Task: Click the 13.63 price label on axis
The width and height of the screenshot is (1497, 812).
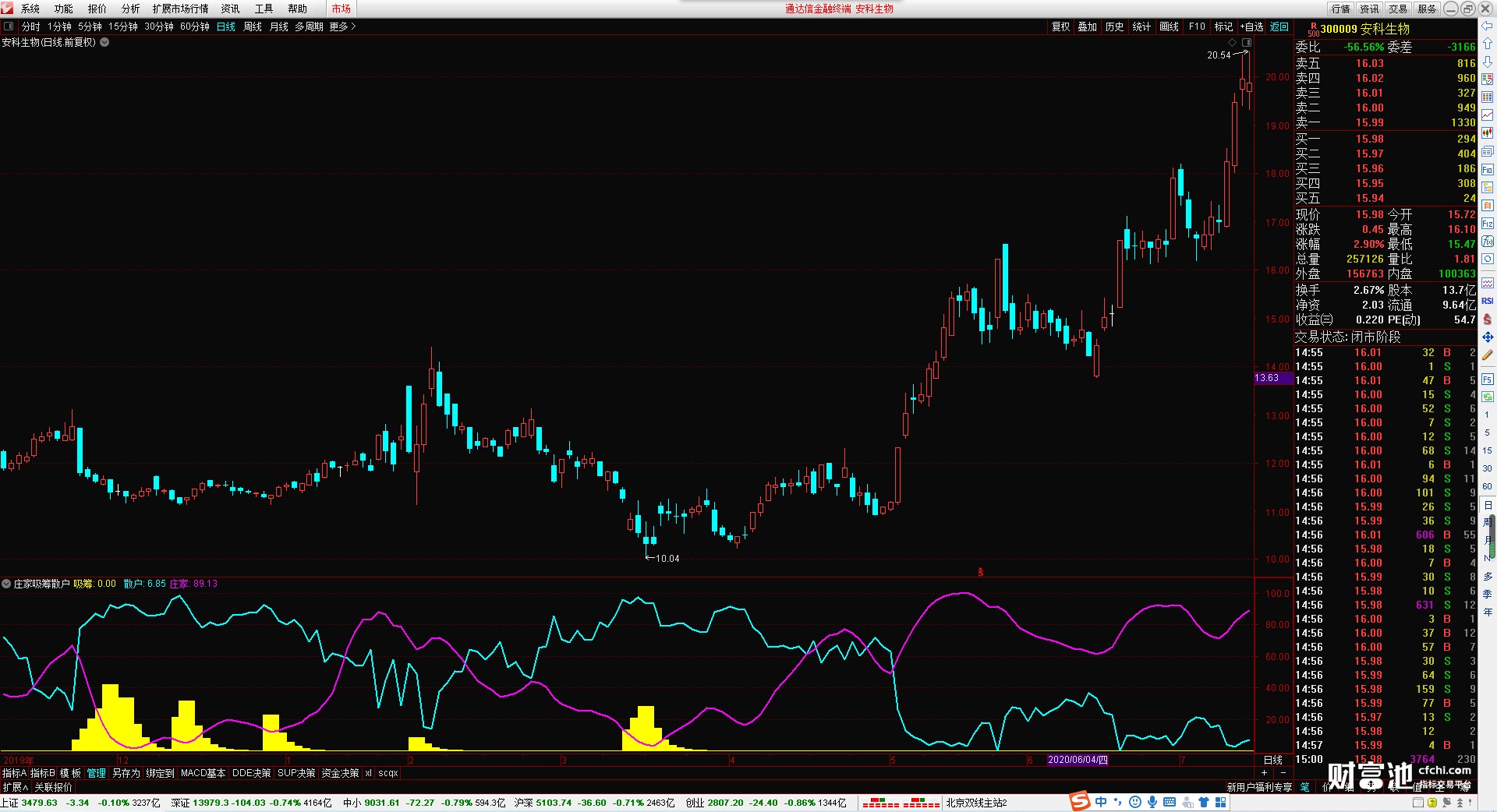Action: coord(1273,378)
